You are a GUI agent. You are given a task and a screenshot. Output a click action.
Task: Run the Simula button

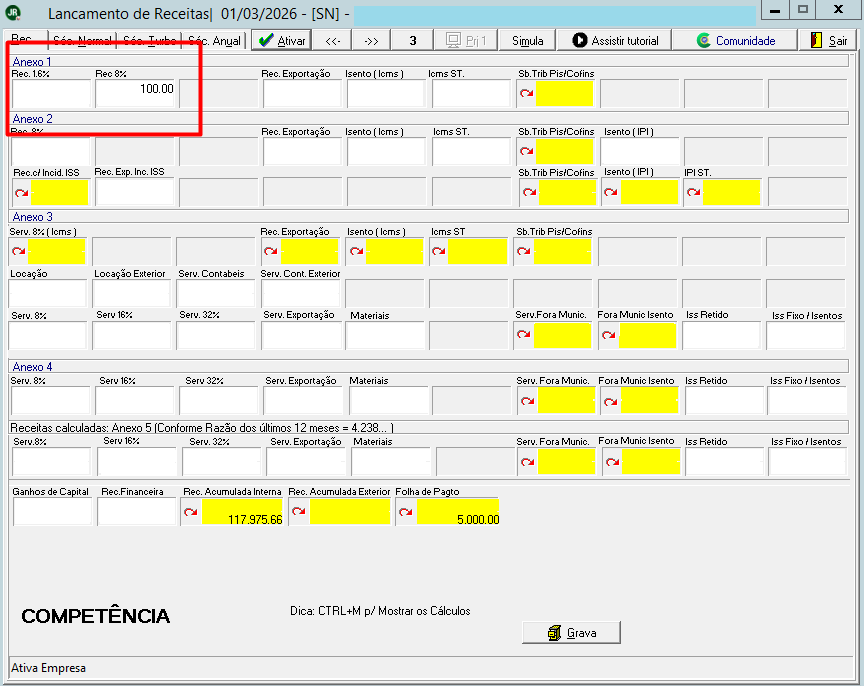click(x=527, y=40)
